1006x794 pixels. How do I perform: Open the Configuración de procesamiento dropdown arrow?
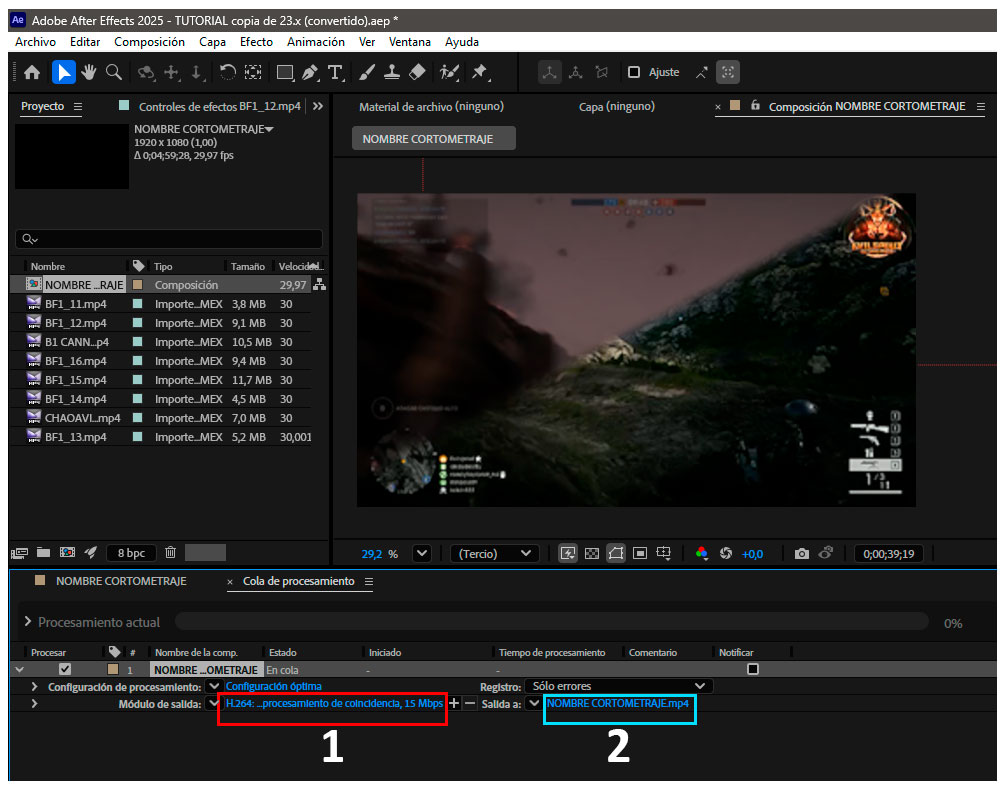214,686
